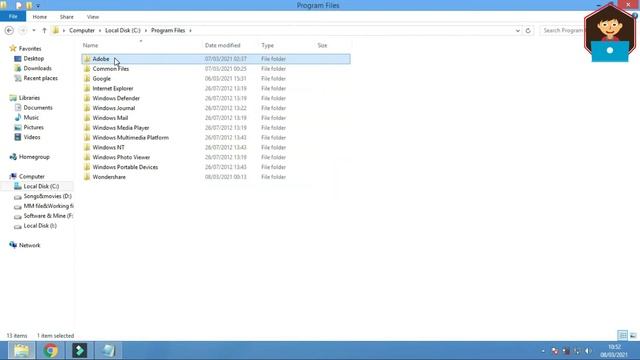Open the recent locations dropdown arrow

pyautogui.click(x=34, y=31)
